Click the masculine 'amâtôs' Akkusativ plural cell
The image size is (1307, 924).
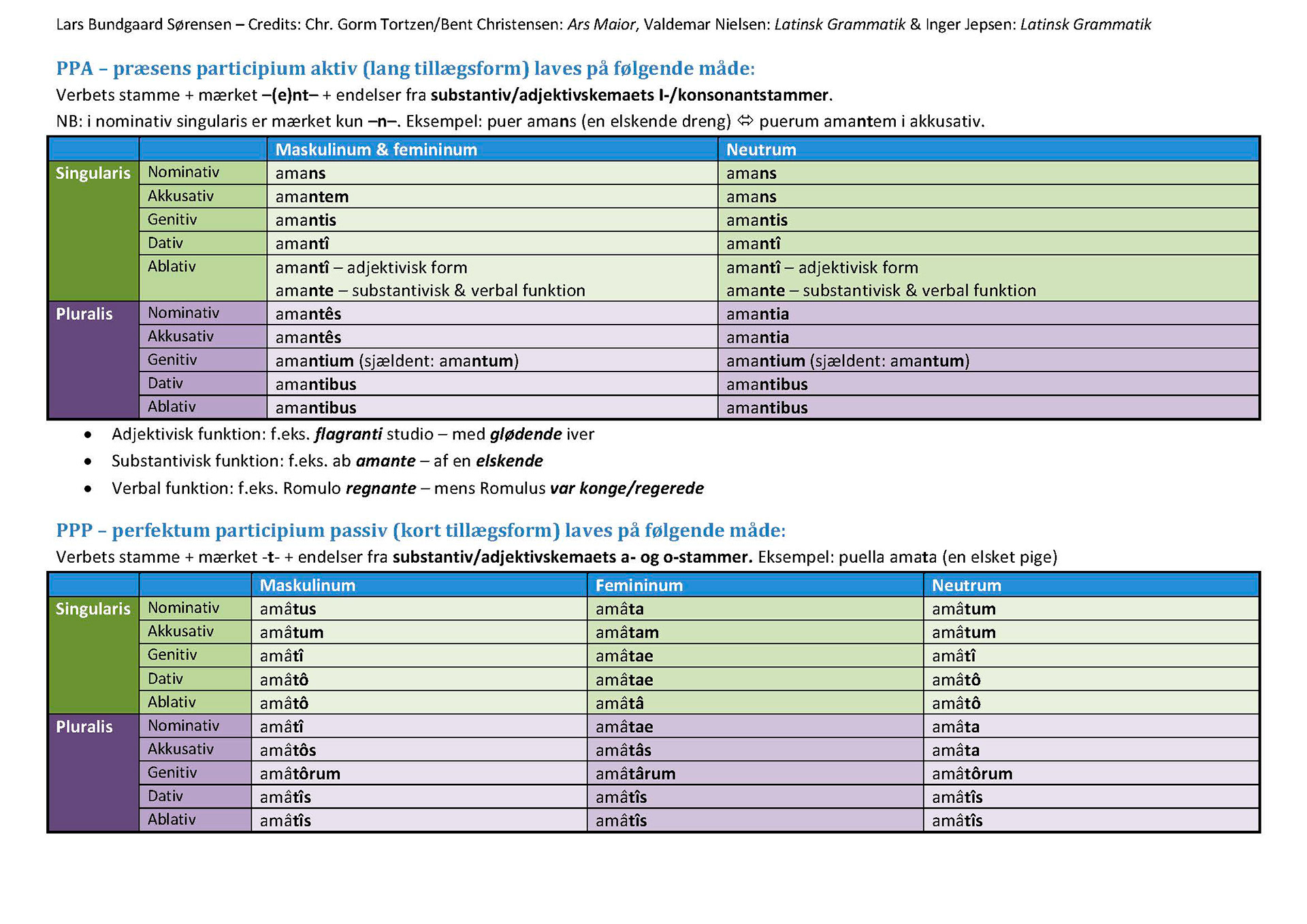pos(288,750)
